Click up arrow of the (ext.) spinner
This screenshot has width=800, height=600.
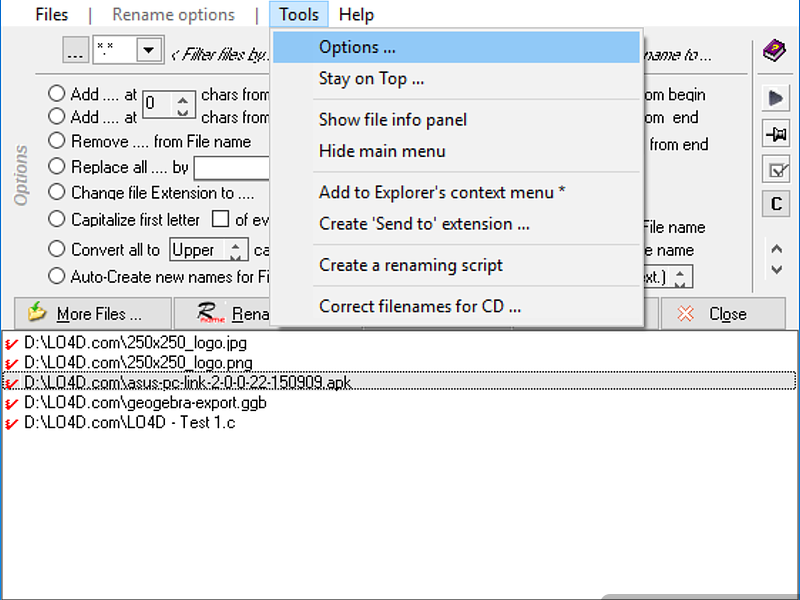point(680,272)
